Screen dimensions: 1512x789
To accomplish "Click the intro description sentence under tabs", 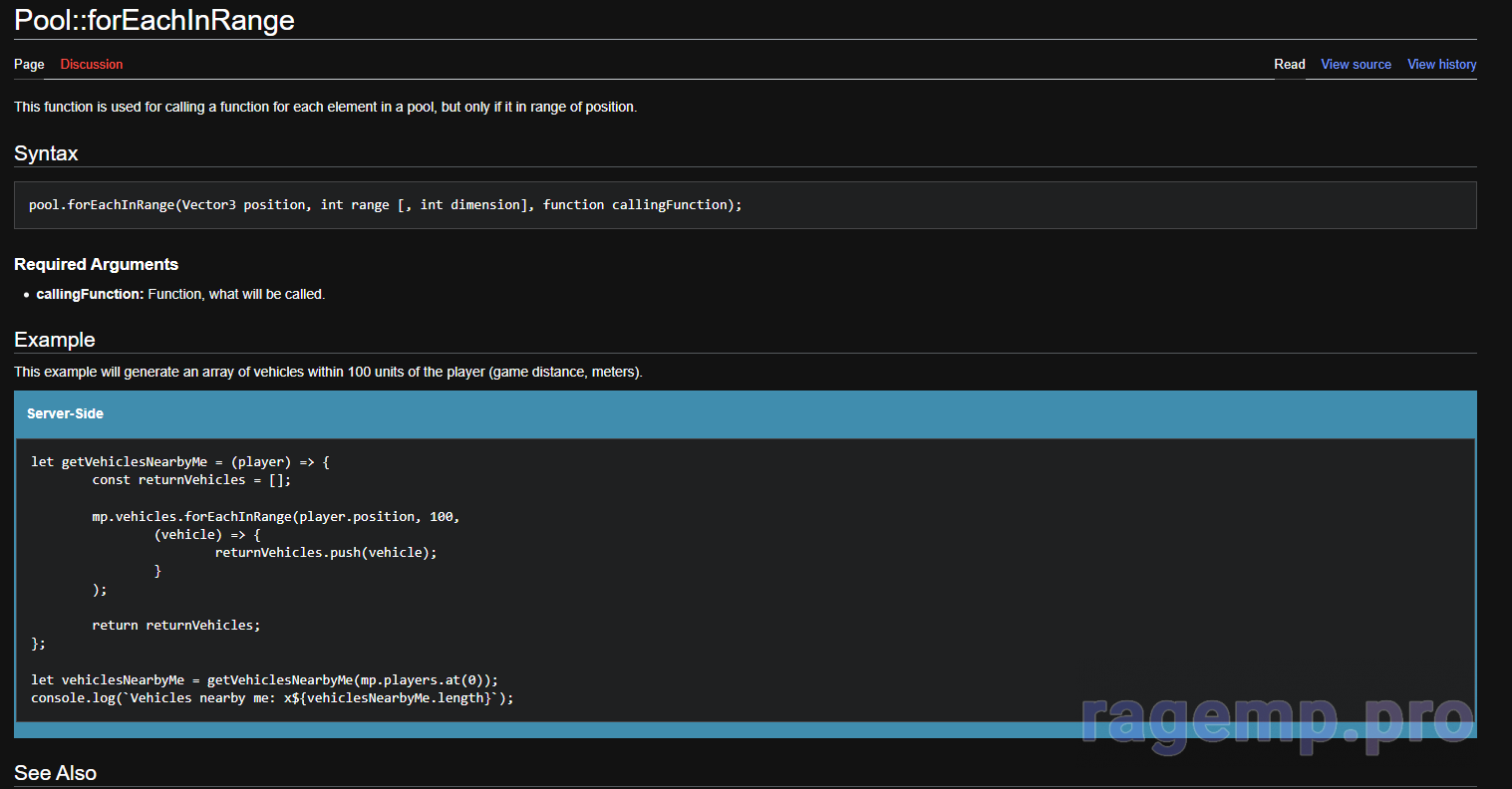I will (x=325, y=107).
